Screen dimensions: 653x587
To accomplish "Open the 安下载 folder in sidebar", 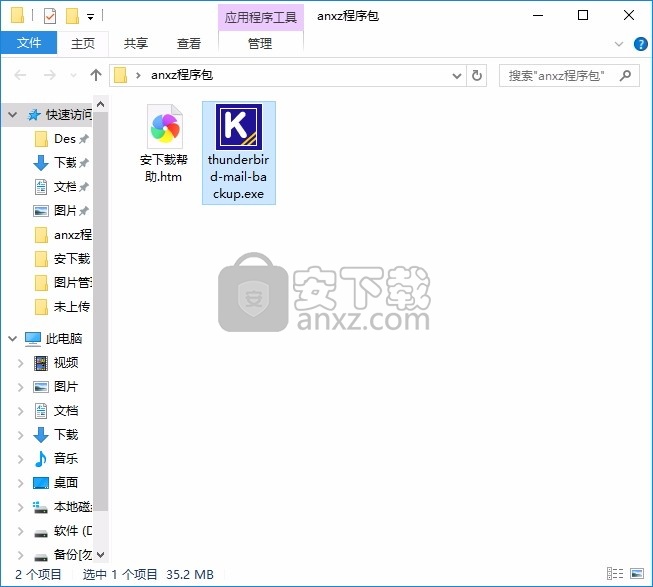I will click(x=62, y=259).
